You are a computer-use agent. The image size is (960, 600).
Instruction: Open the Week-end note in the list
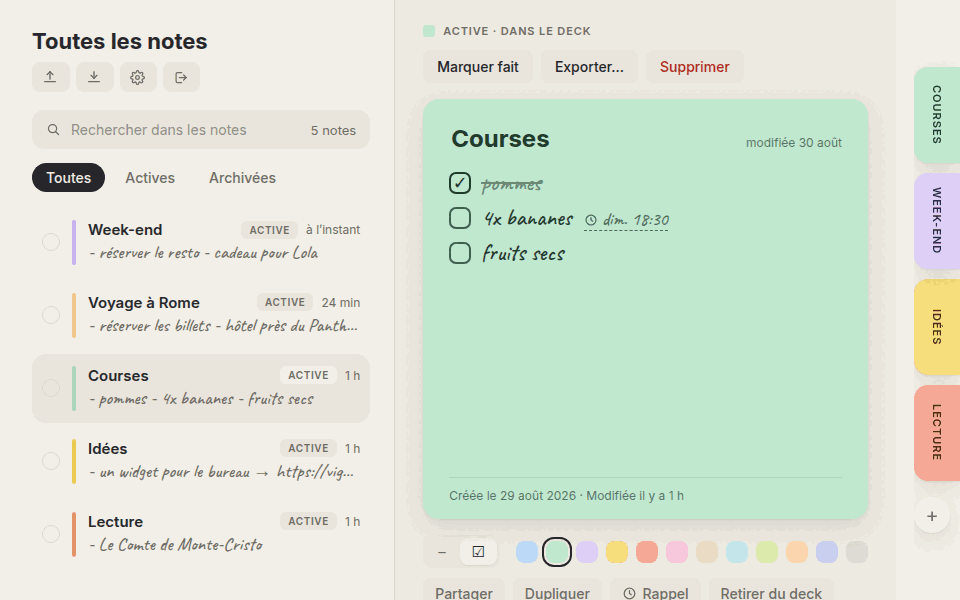tap(201, 242)
